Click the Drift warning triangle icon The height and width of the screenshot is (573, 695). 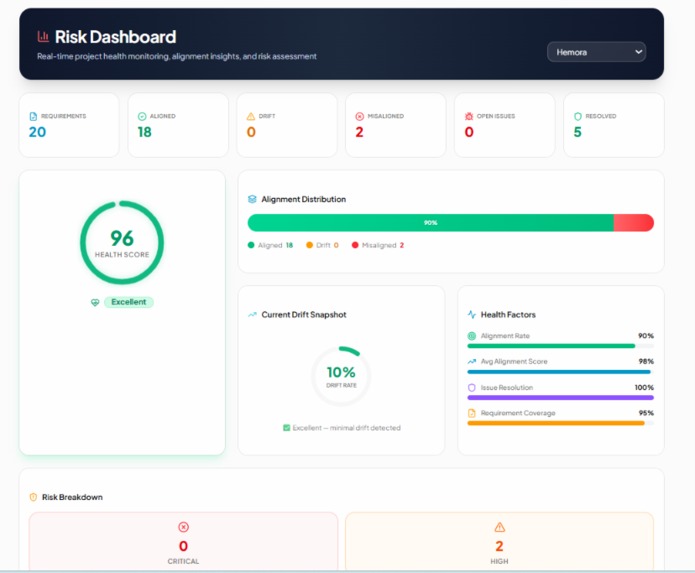pyautogui.click(x=251, y=116)
